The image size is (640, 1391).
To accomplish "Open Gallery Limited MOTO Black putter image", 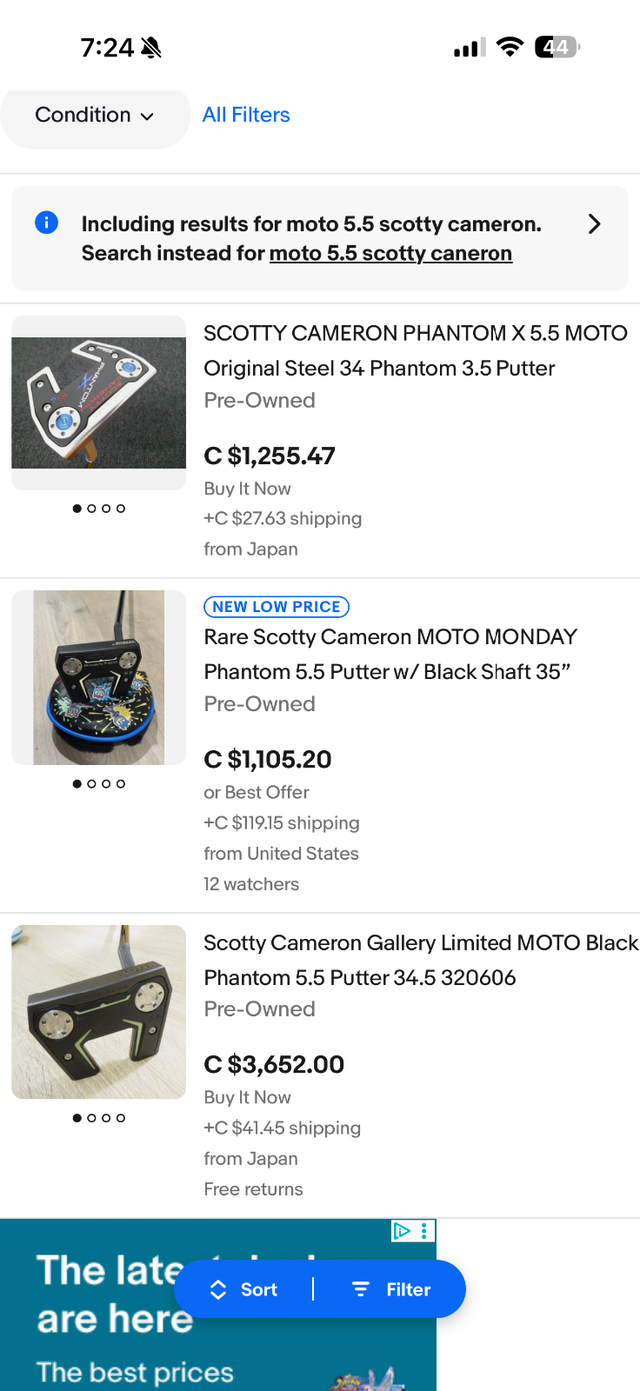I will (99, 1012).
